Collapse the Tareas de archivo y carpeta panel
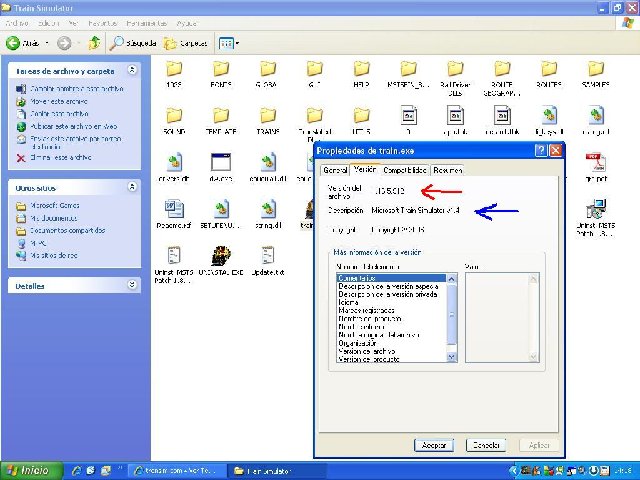Image resolution: width=640 pixels, height=480 pixels. click(x=133, y=71)
